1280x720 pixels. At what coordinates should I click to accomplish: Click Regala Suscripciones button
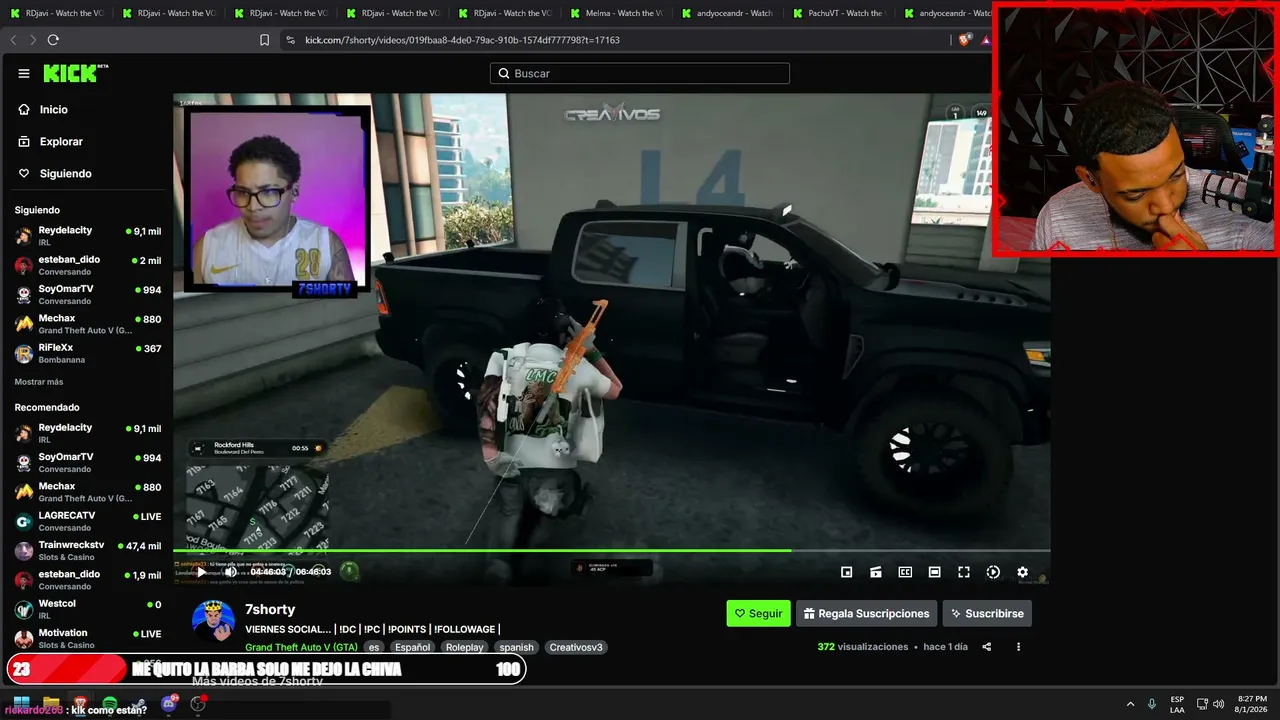(865, 613)
